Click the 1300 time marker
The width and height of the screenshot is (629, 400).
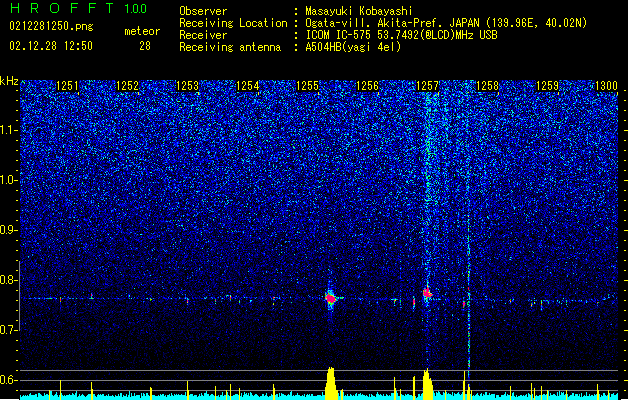pyautogui.click(x=606, y=85)
